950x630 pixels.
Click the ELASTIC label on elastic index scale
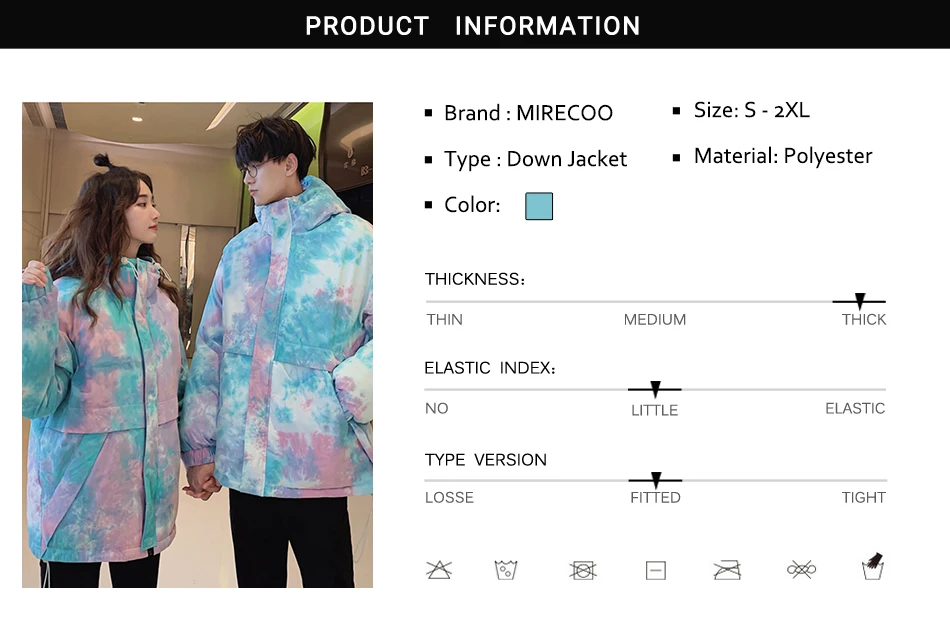click(x=855, y=408)
